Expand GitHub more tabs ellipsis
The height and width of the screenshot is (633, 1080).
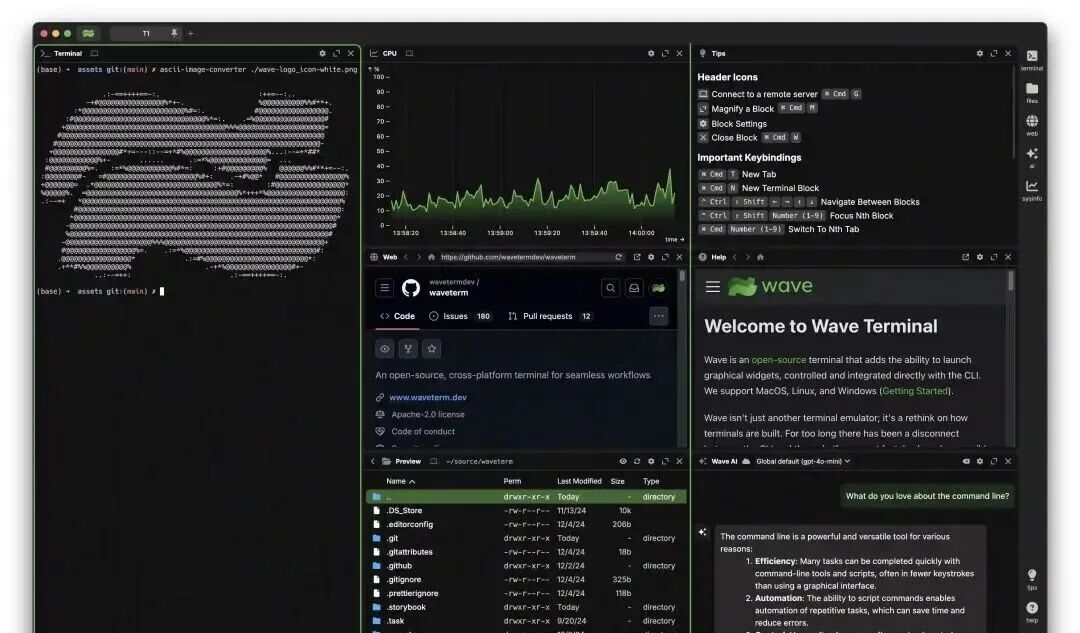click(x=658, y=316)
